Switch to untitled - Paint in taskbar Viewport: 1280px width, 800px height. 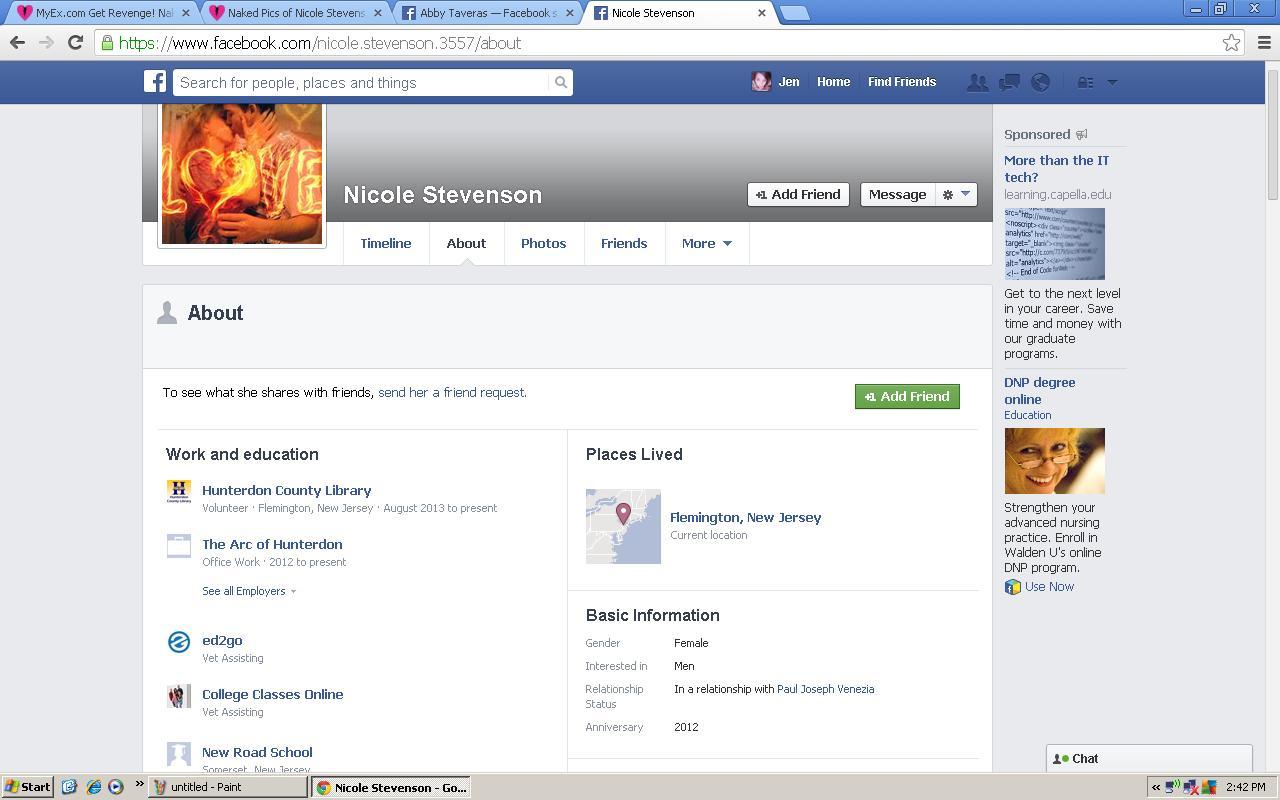pos(228,787)
